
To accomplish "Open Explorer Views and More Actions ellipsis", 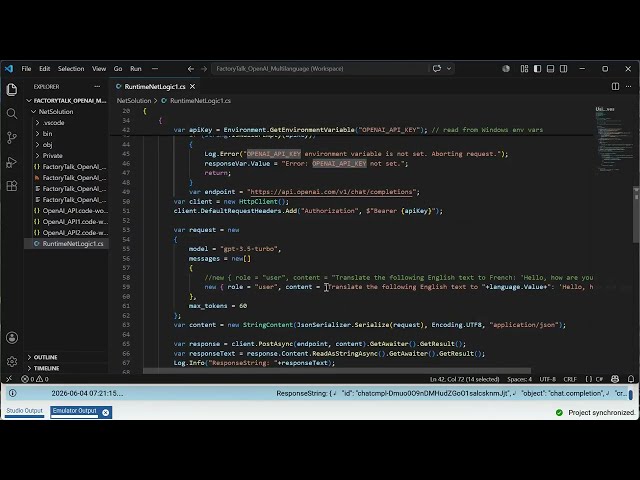I will [97, 87].
